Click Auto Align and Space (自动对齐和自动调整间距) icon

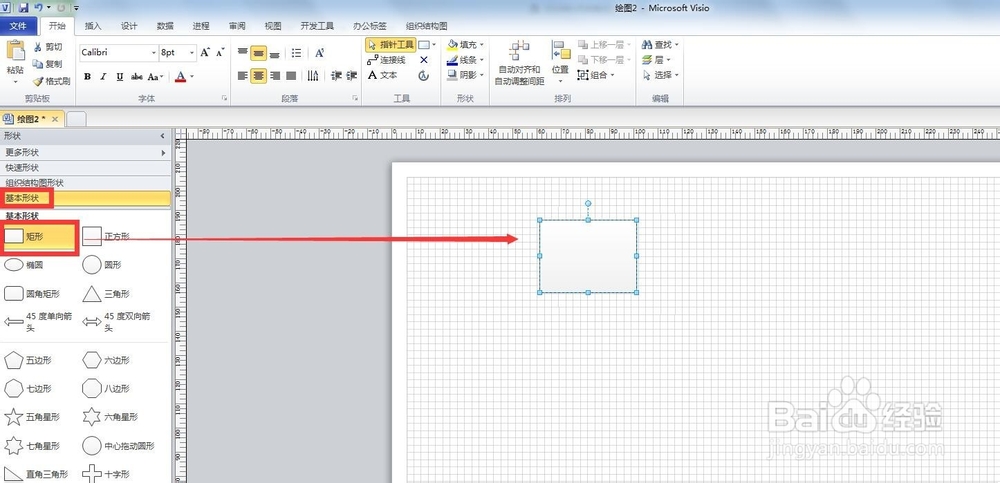point(520,50)
